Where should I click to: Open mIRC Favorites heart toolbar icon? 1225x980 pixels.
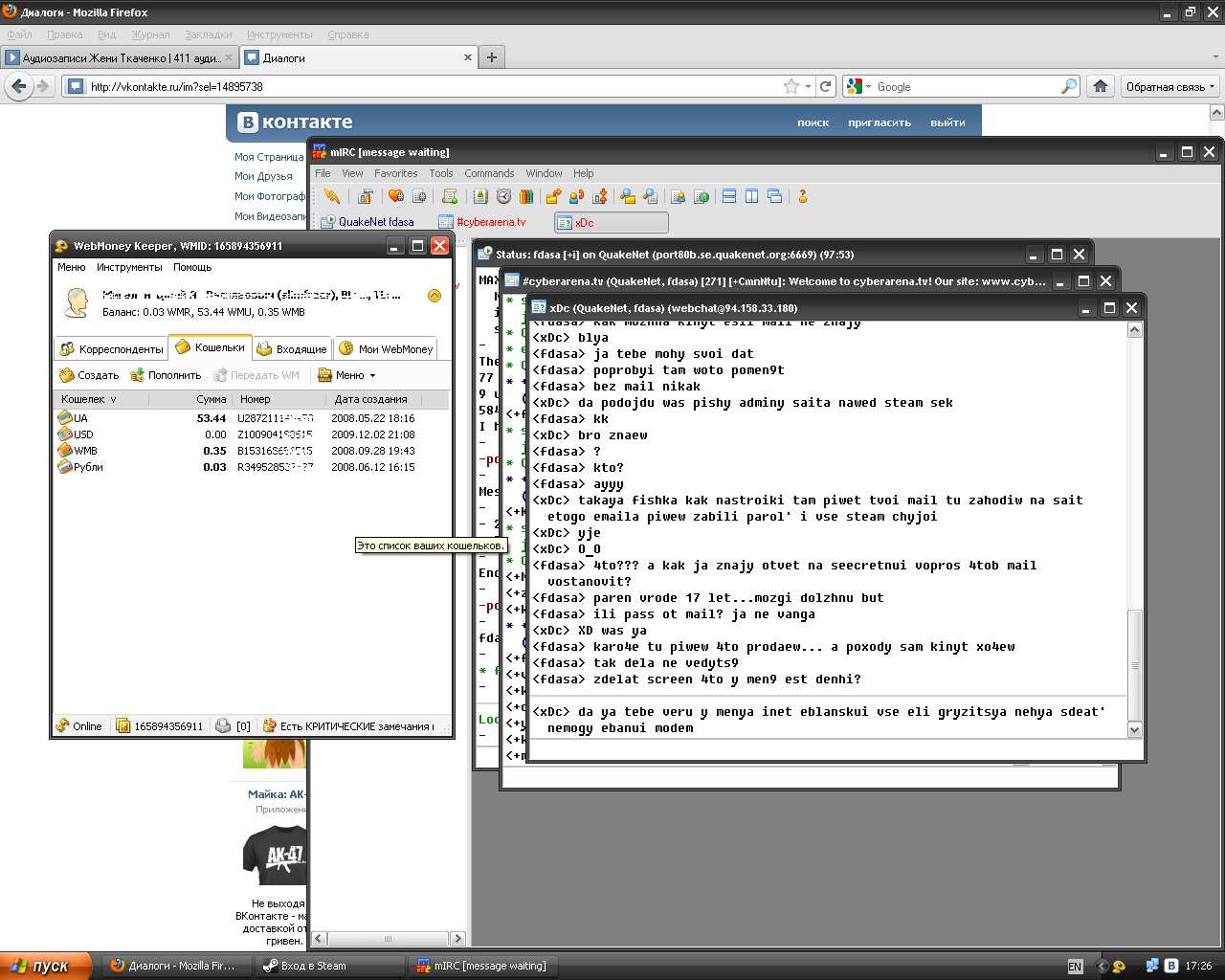click(396, 196)
